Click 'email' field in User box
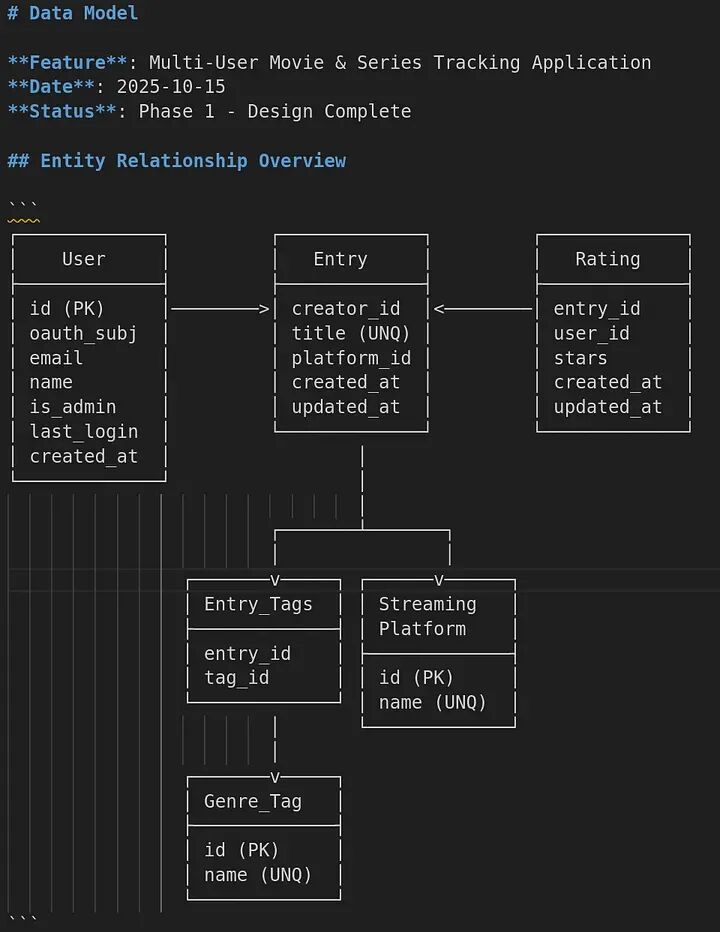The width and height of the screenshot is (720, 932). point(56,358)
